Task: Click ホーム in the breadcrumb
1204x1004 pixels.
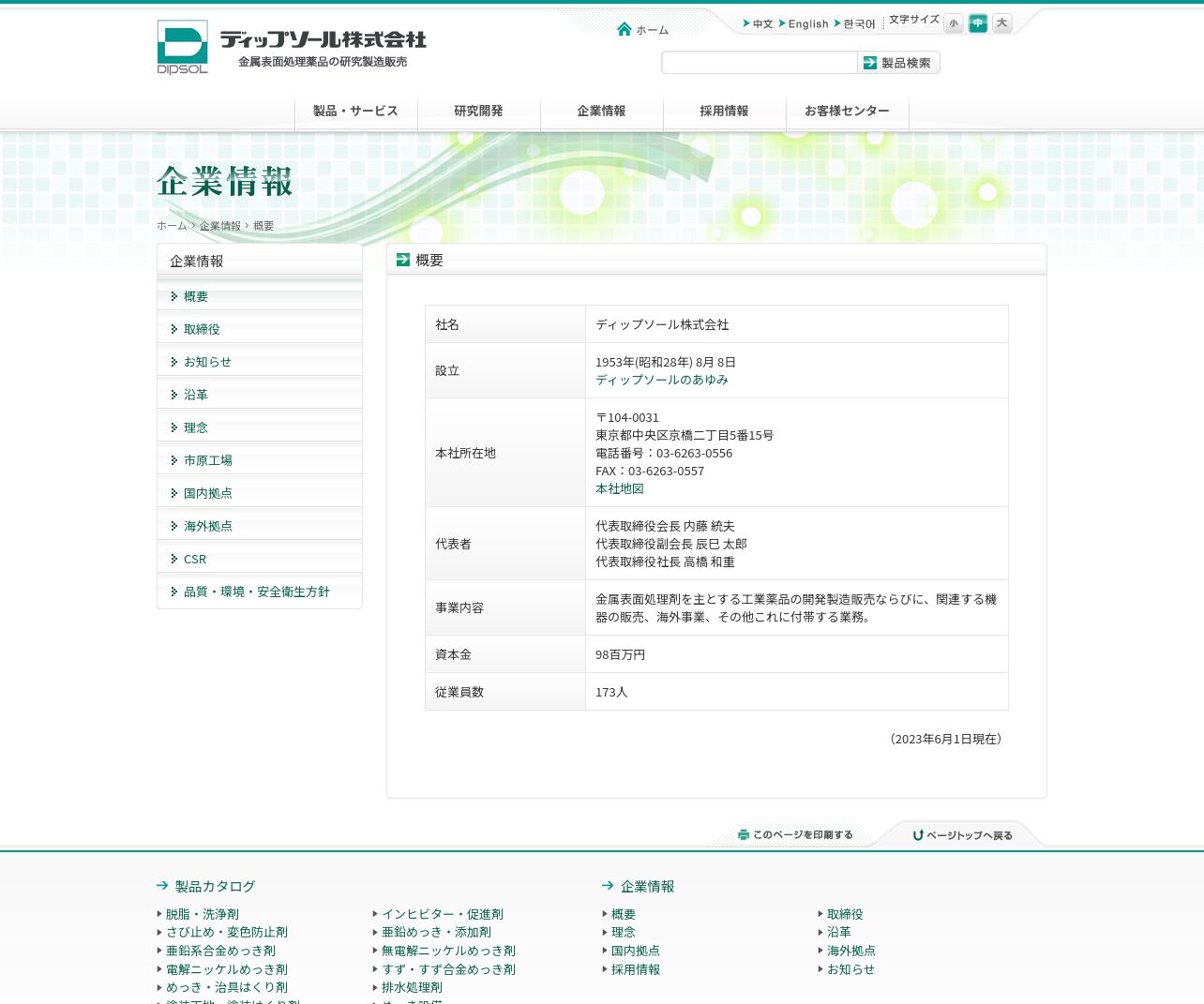Action: point(172,226)
